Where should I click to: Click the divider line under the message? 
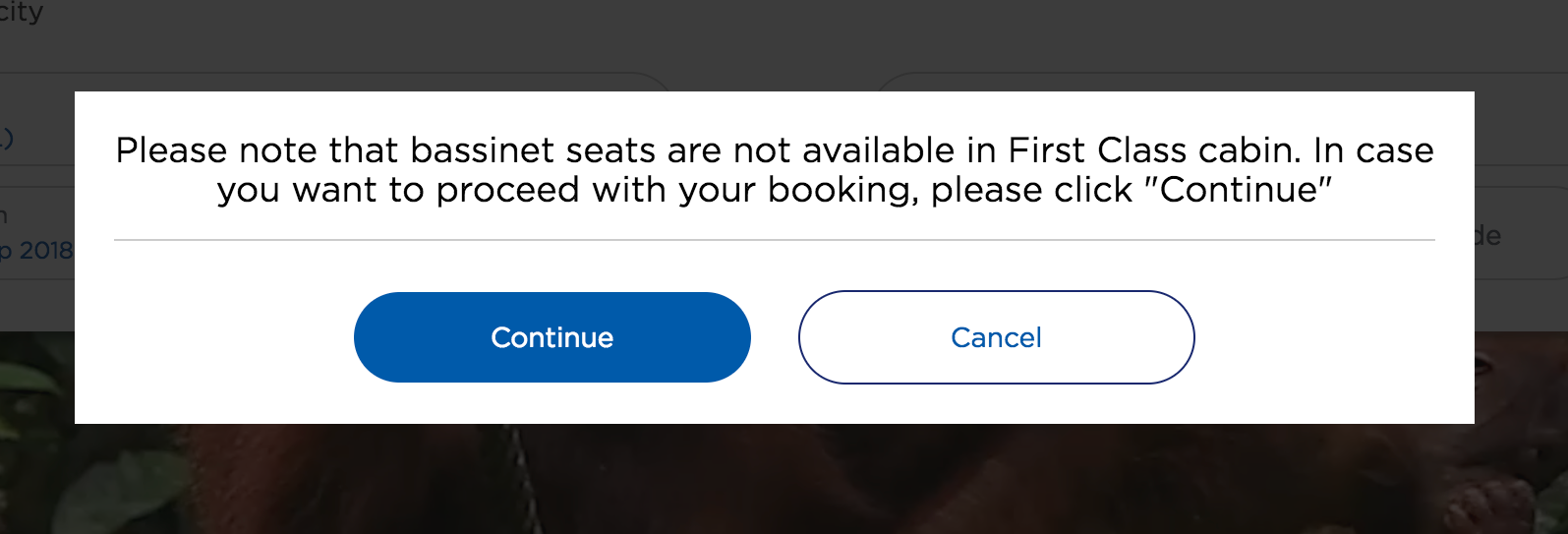click(774, 239)
